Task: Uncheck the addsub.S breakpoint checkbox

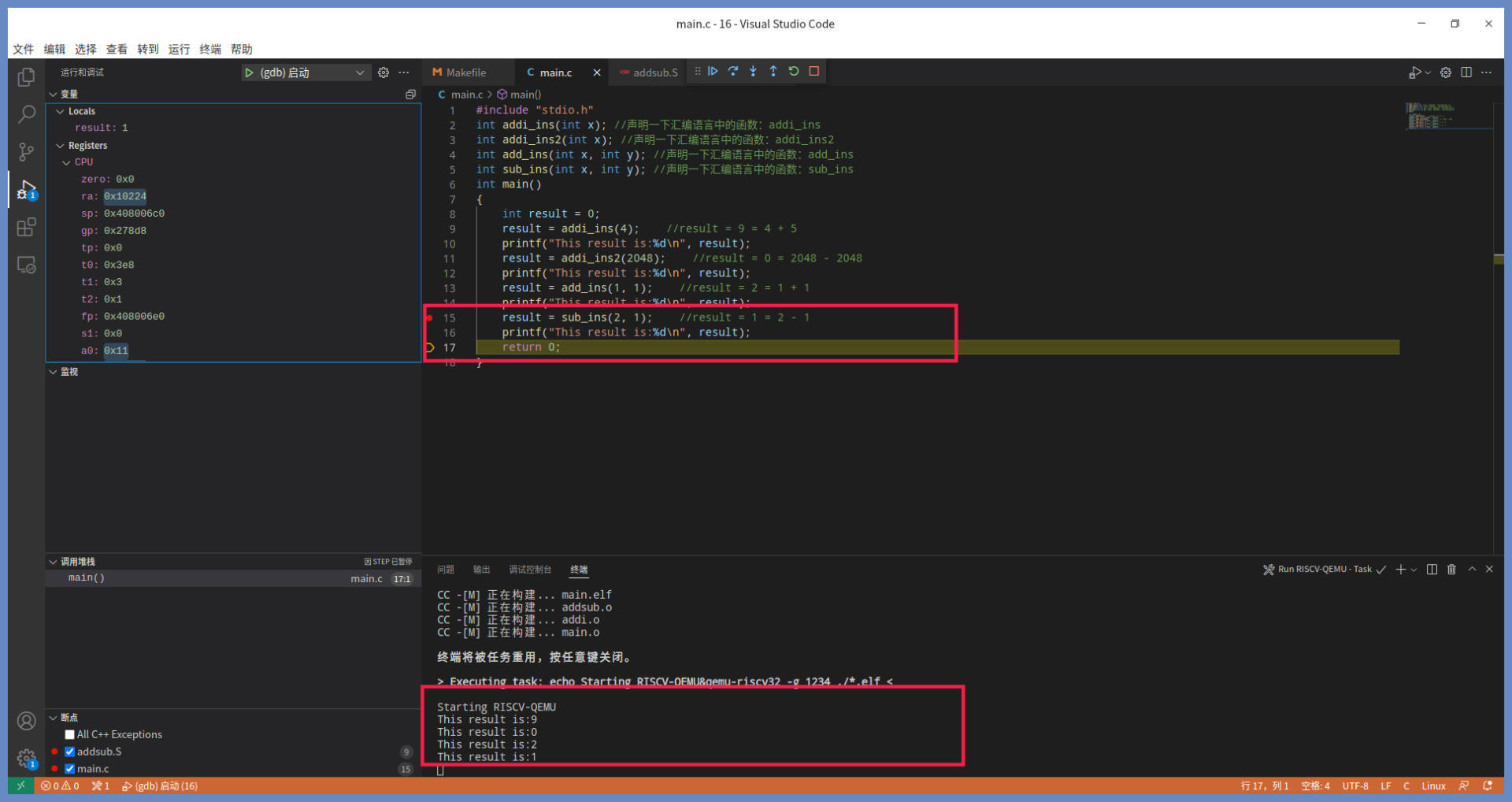Action: (x=70, y=752)
